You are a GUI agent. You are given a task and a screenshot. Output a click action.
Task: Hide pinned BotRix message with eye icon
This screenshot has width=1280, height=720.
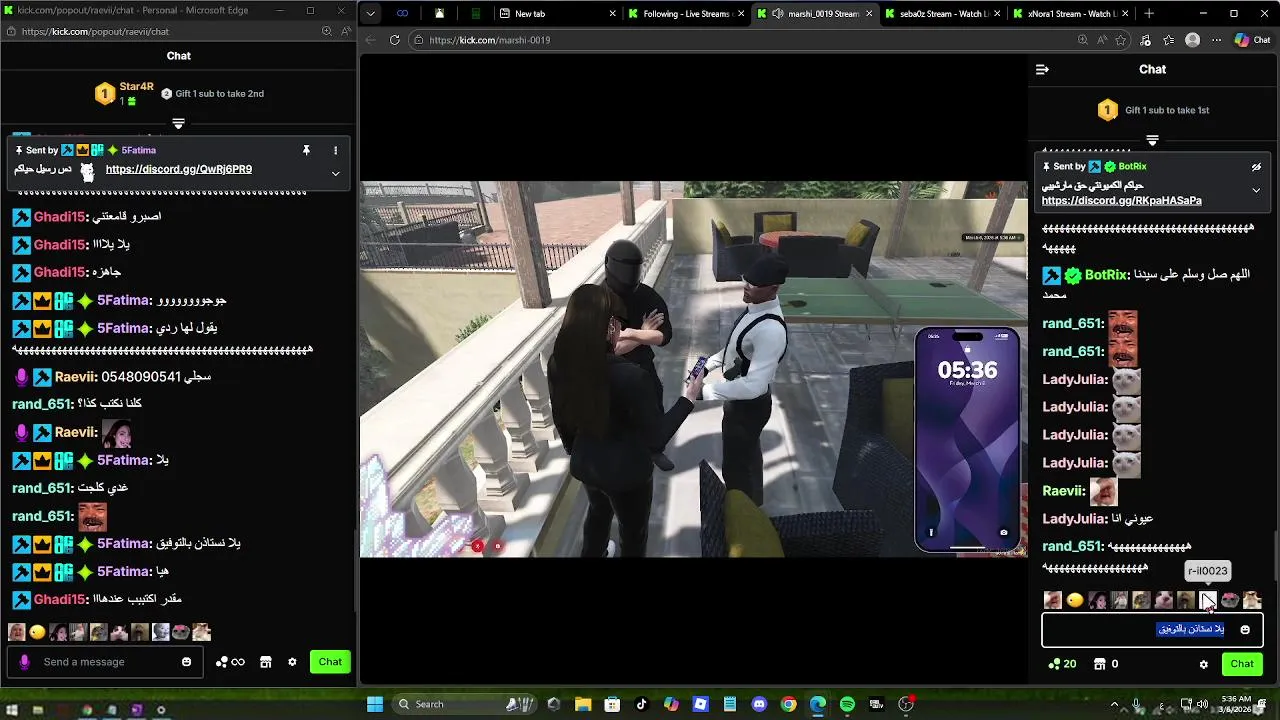click(1256, 167)
